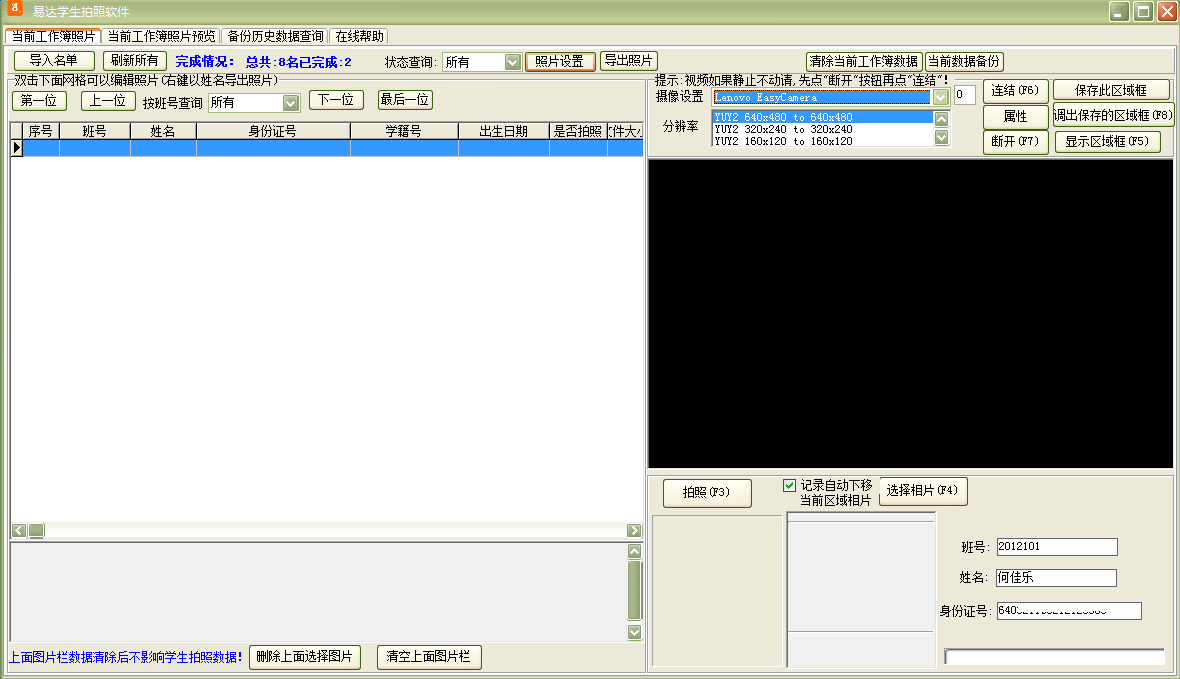
Task: Click 删除上面选择图片 button
Action: [x=305, y=657]
